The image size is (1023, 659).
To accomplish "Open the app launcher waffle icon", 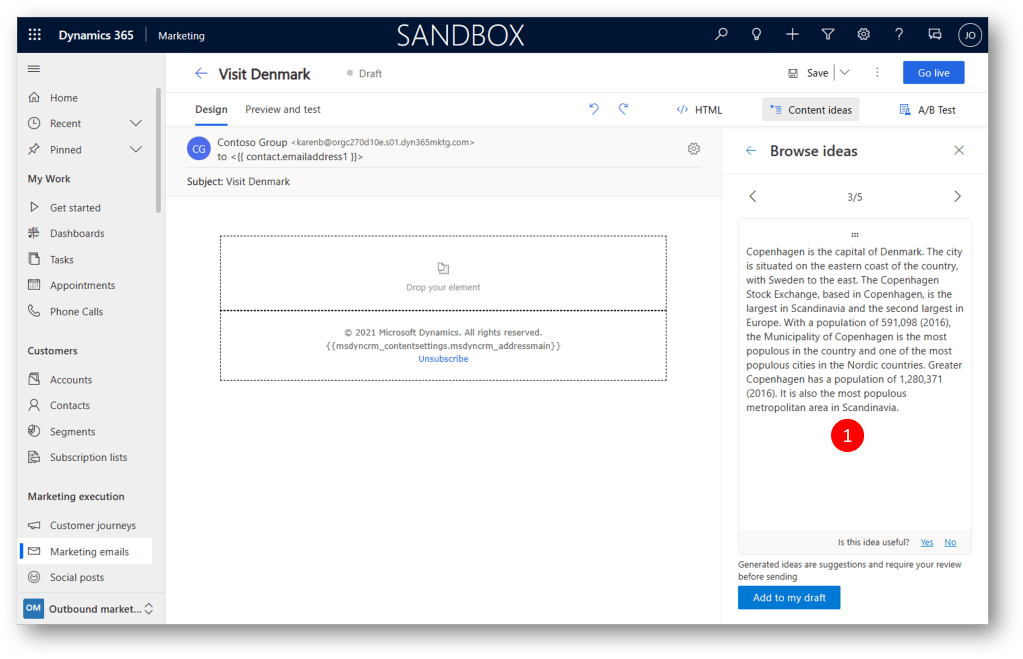I will pos(35,35).
